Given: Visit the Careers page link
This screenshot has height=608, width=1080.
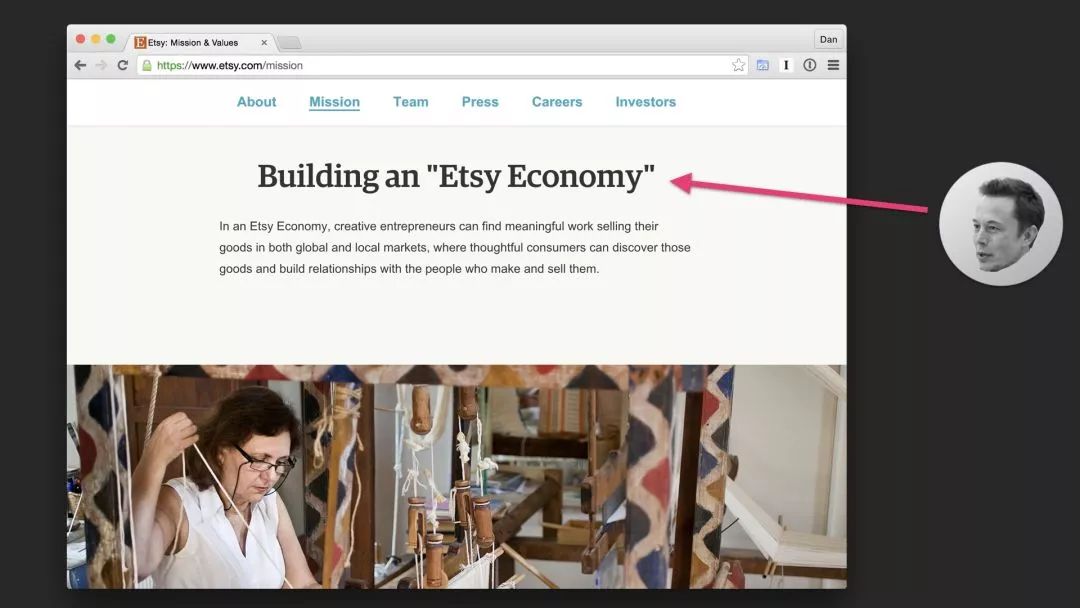Looking at the screenshot, I should 557,102.
